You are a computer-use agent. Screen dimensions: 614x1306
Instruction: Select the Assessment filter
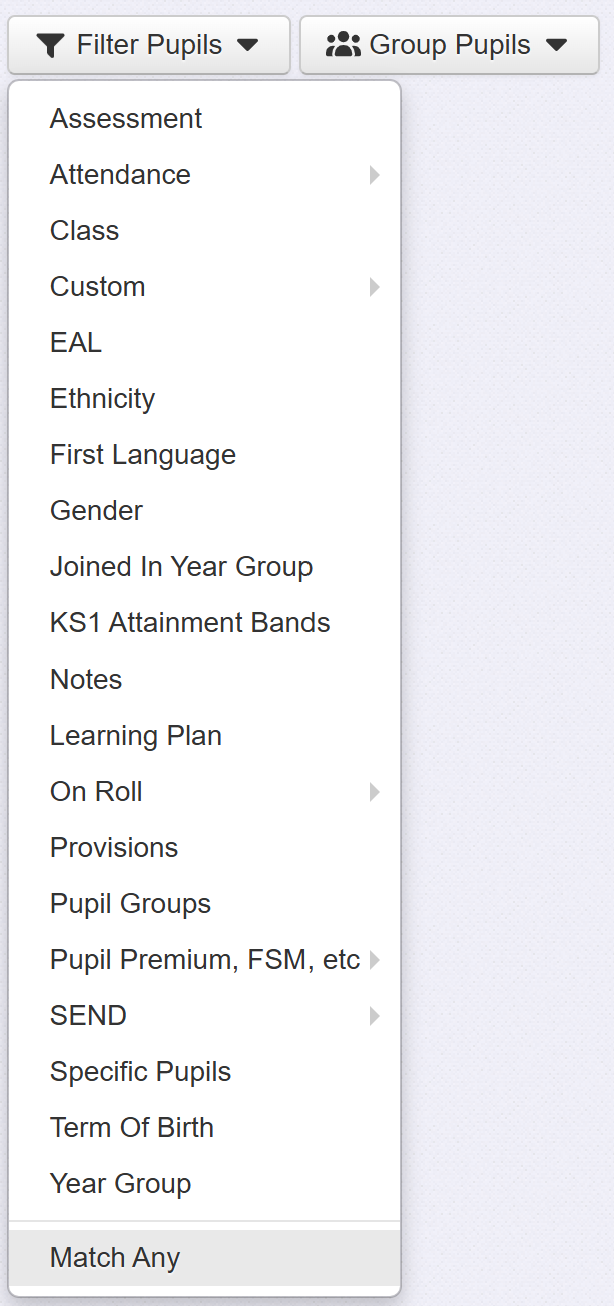126,119
